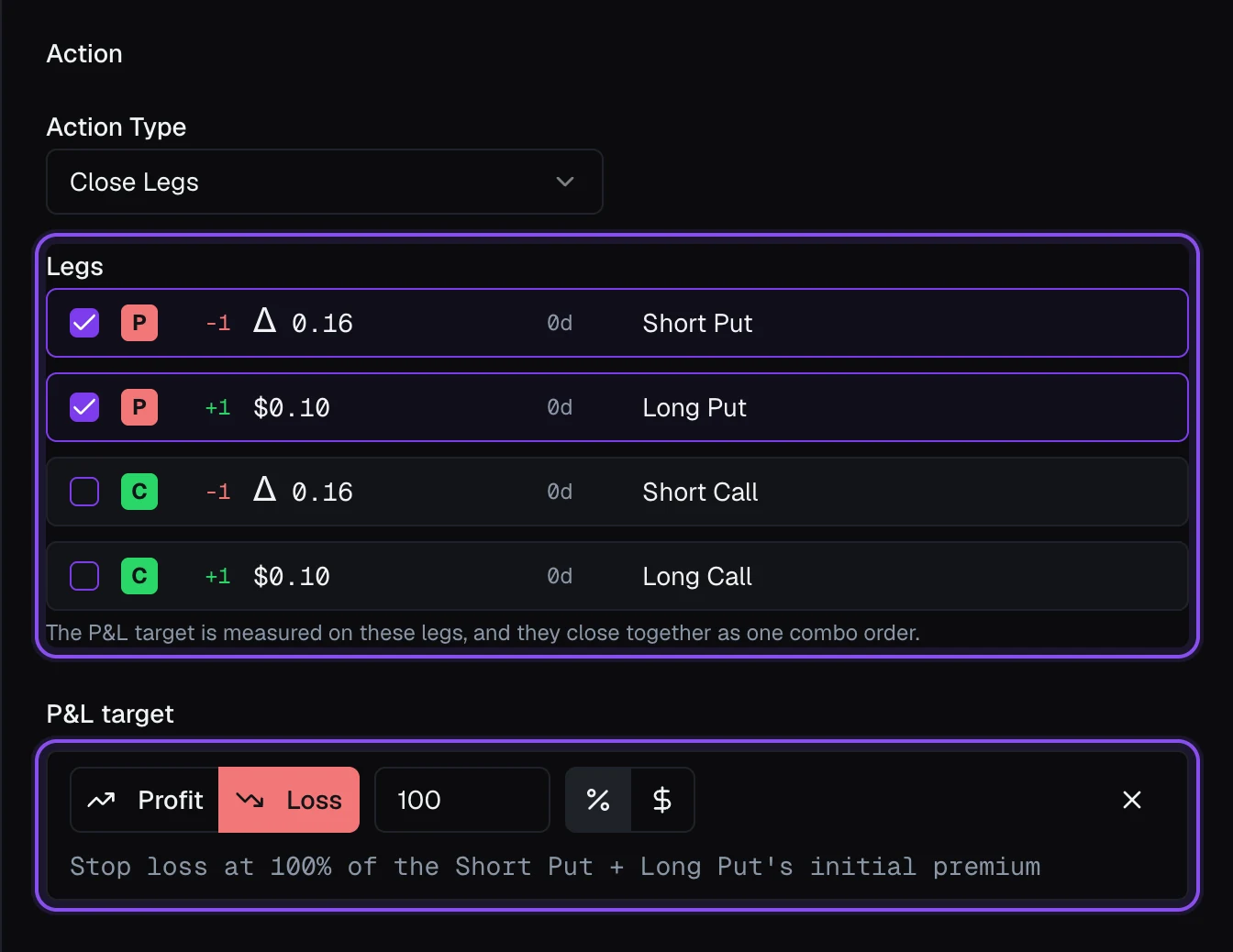Image resolution: width=1233 pixels, height=952 pixels.
Task: Click the +1 quantity on Long Call row
Action: 217,576
